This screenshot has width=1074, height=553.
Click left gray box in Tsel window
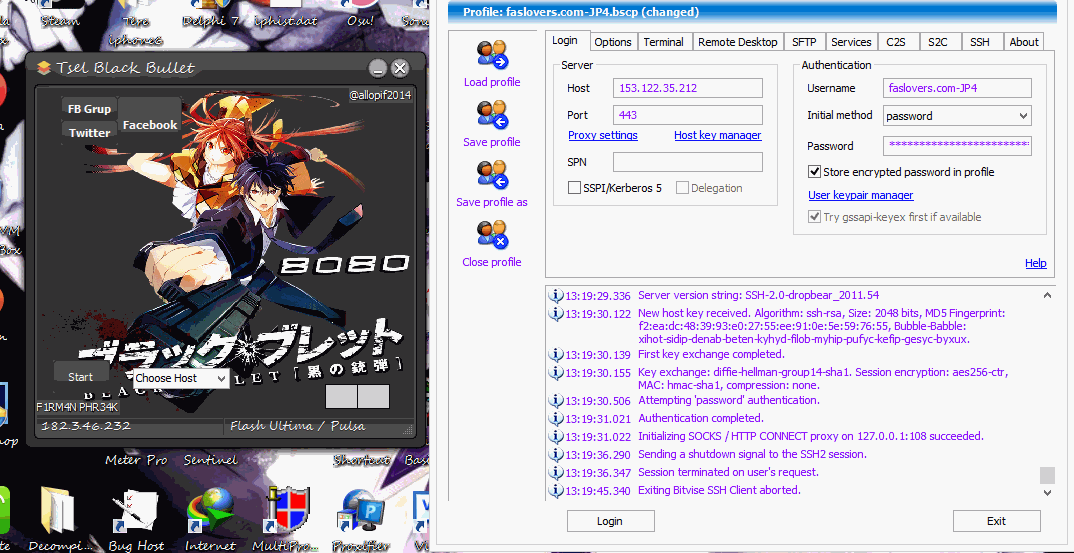tap(341, 397)
